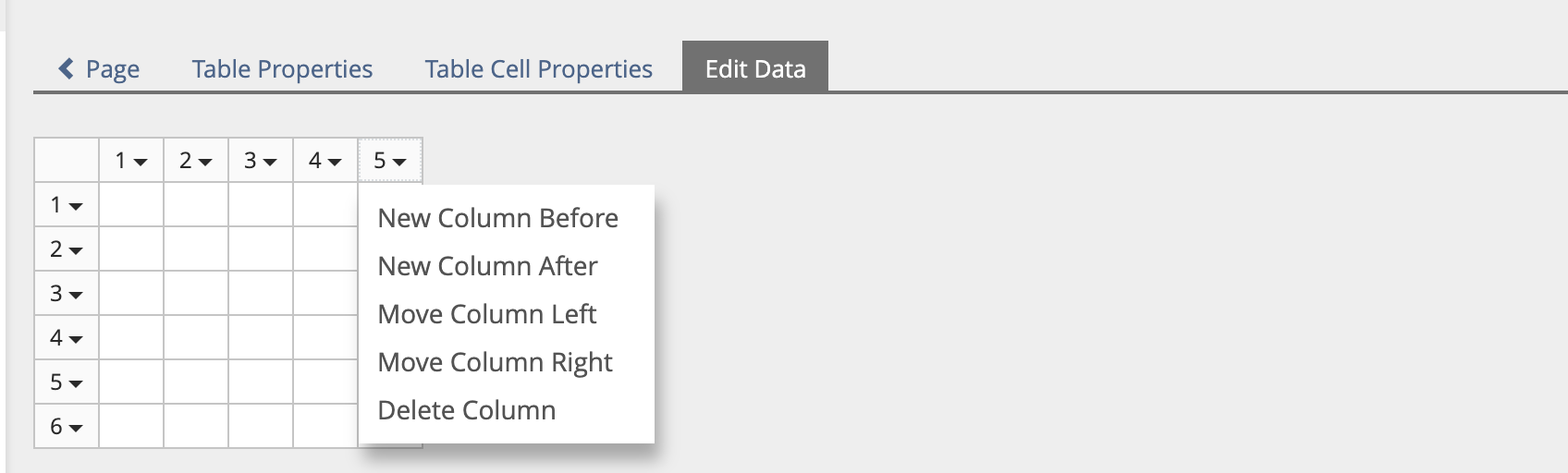Delete Column from the menu

click(466, 410)
